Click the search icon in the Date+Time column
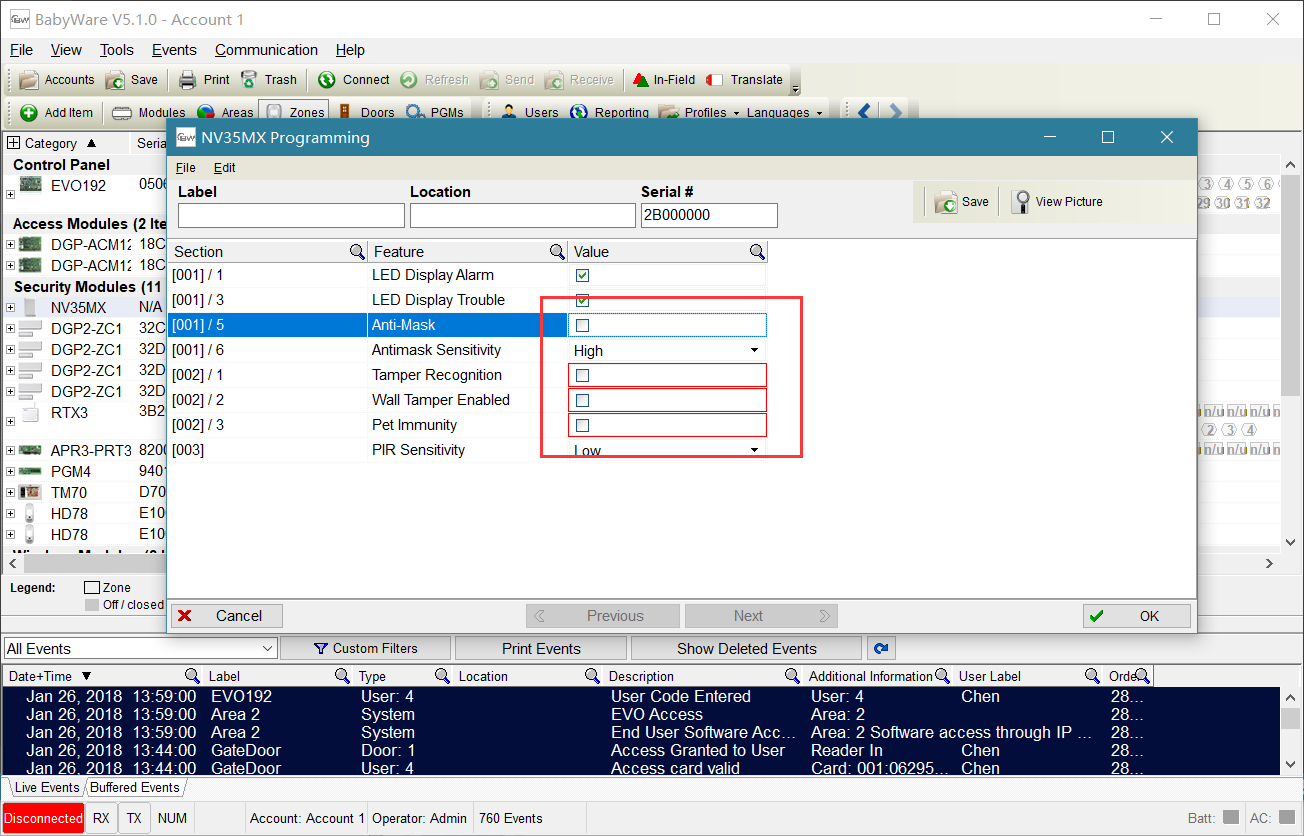1304x836 pixels. click(x=192, y=676)
